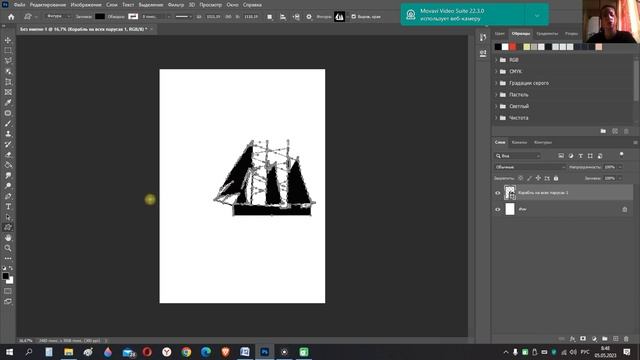Open the shape settings gear

309,17
